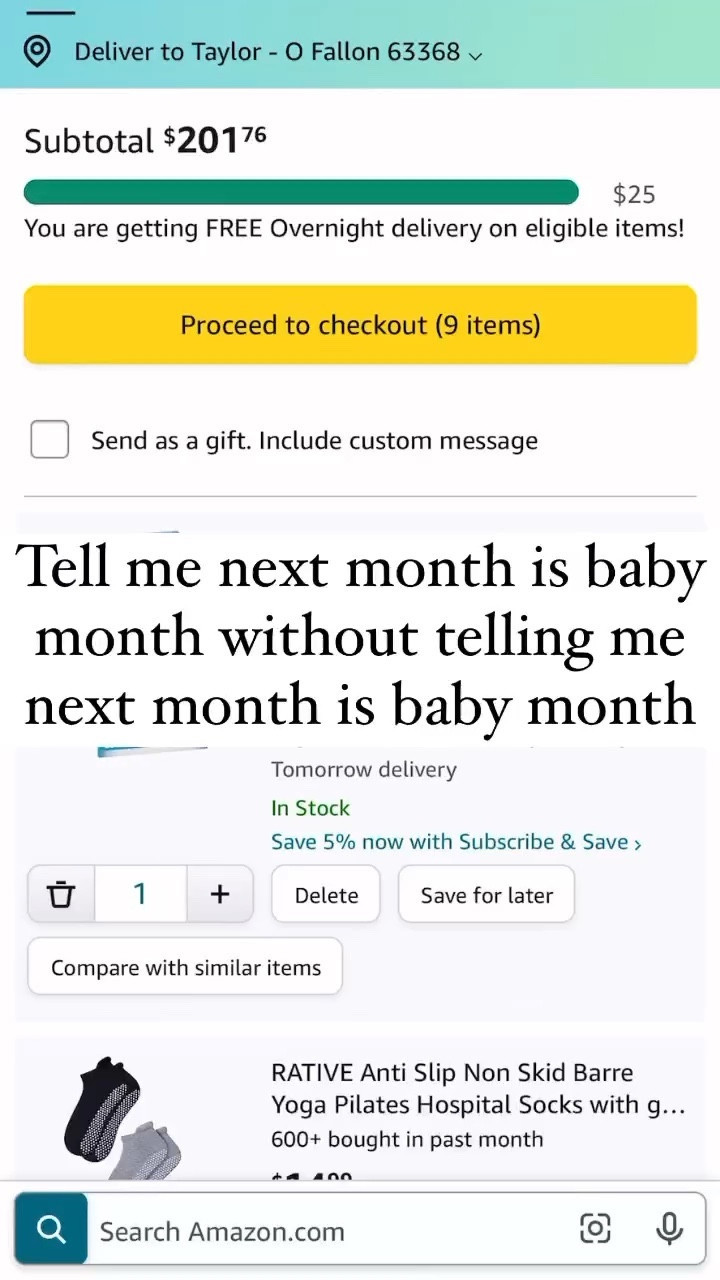Open Subscribe & Save 5% offer
The image size is (720, 1280).
456,842
